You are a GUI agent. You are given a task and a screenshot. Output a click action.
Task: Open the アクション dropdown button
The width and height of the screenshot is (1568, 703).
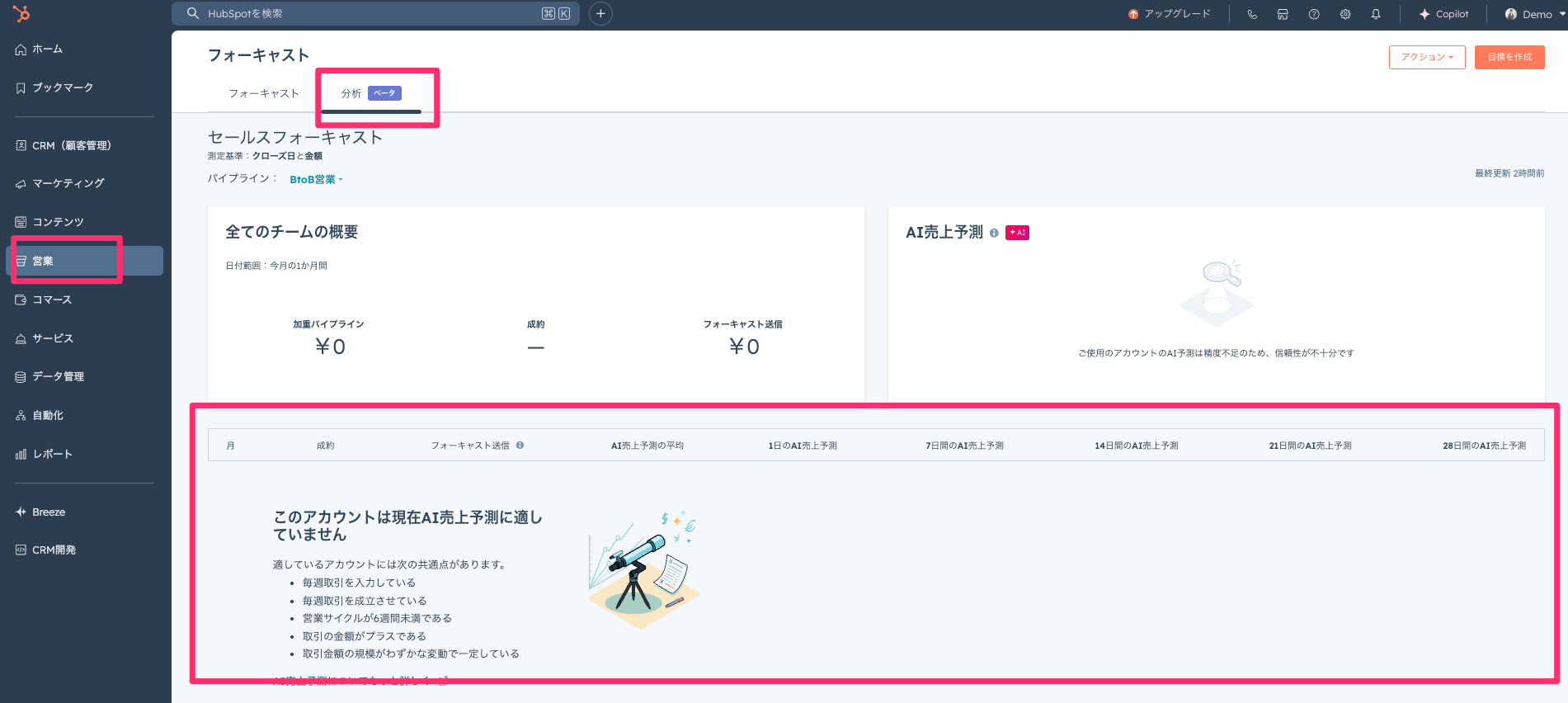pyautogui.click(x=1426, y=57)
